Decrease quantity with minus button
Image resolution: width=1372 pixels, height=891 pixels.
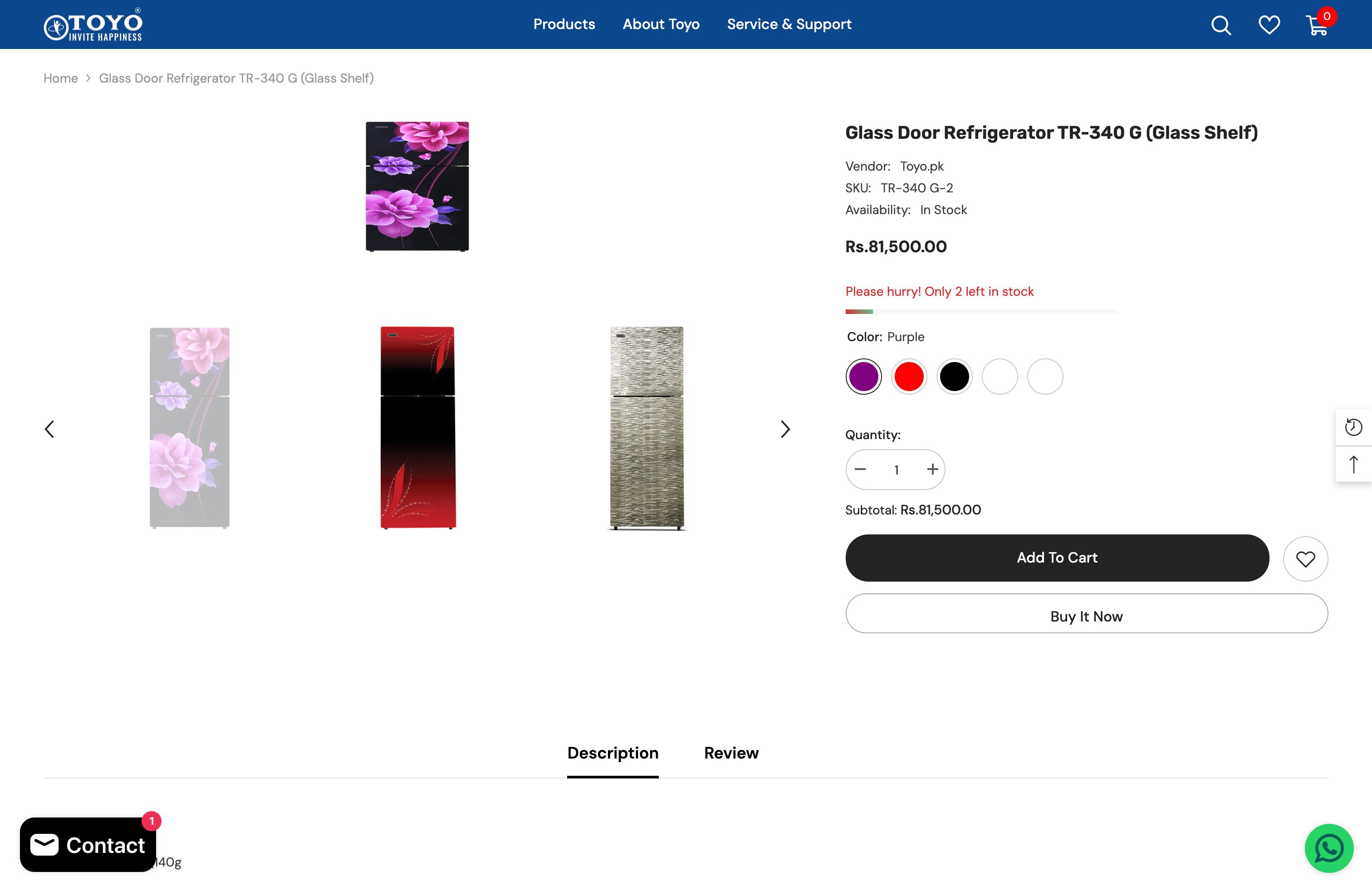point(860,469)
